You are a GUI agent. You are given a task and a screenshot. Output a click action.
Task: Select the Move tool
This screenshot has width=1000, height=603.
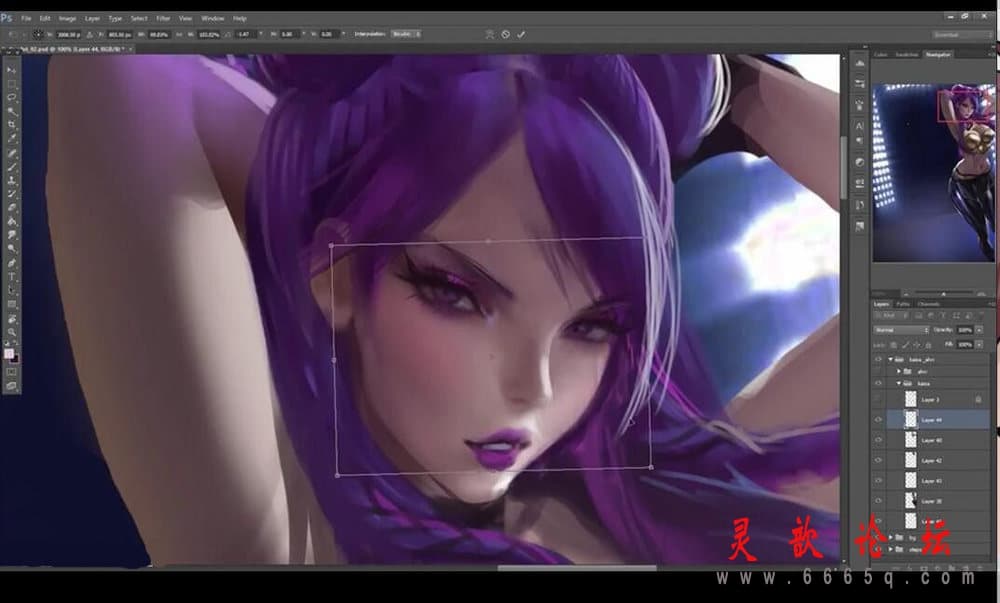pyautogui.click(x=11, y=69)
